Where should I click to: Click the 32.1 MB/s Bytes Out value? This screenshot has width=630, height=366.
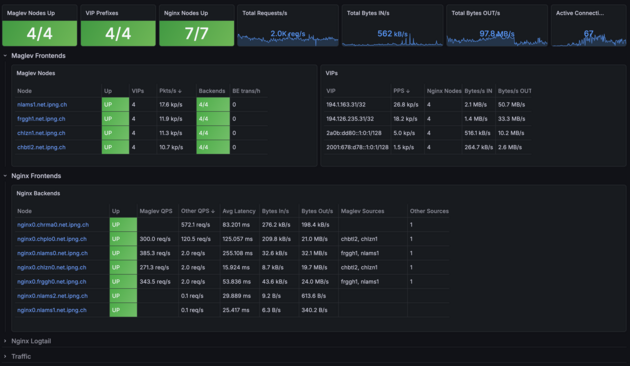(315, 253)
